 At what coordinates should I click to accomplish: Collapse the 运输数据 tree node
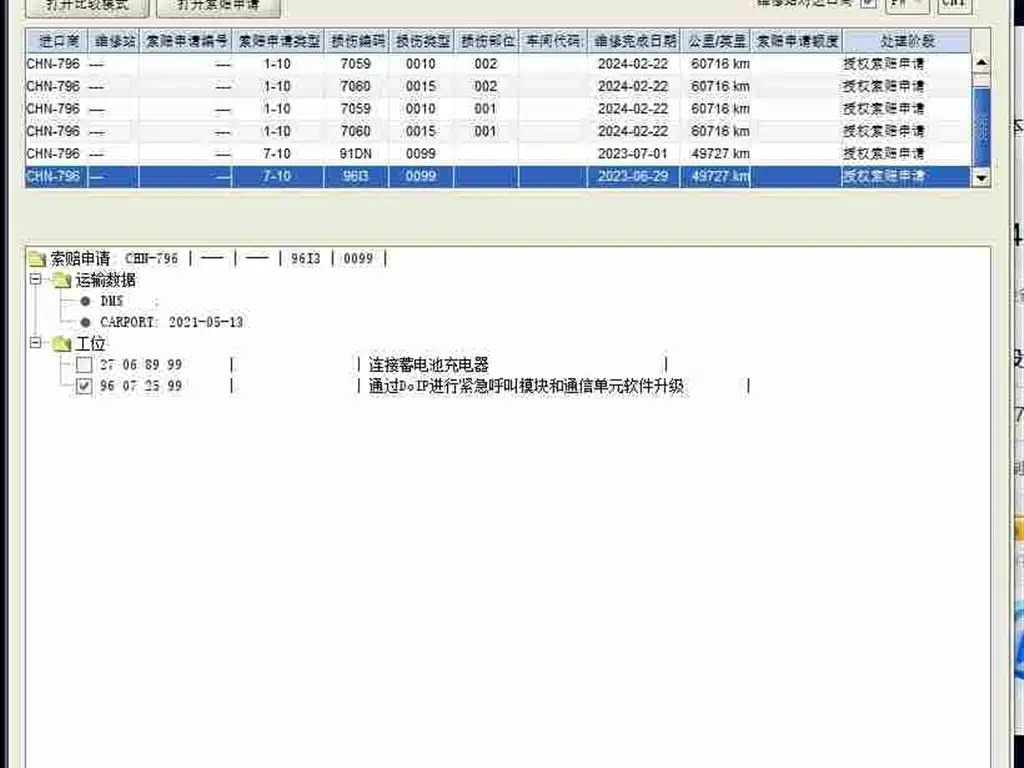coord(36,280)
